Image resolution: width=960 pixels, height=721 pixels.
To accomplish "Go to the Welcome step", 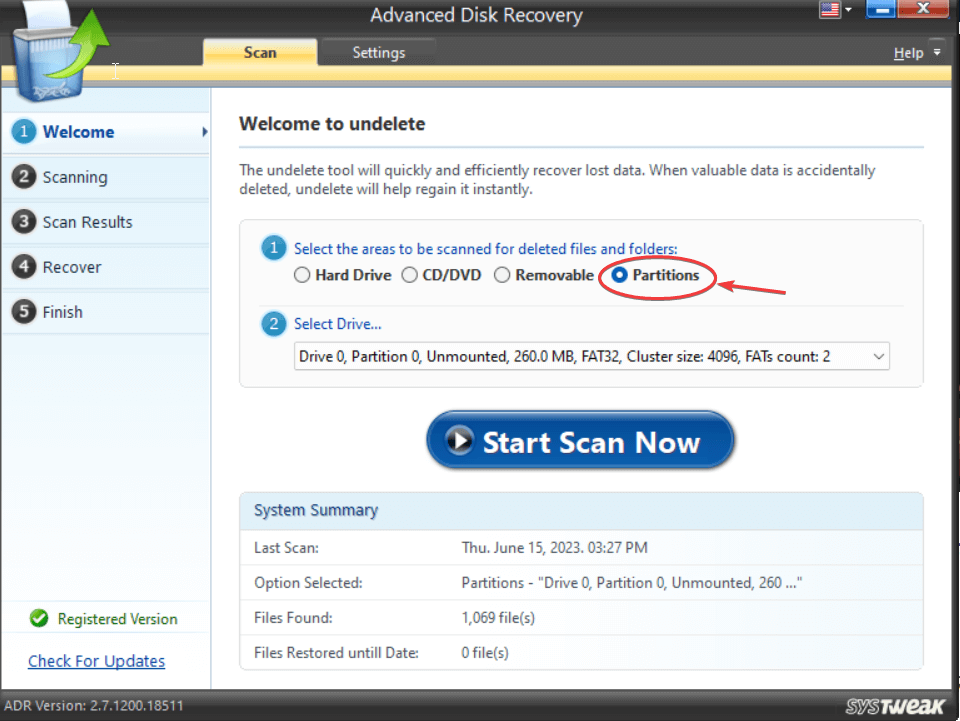I will (107, 132).
